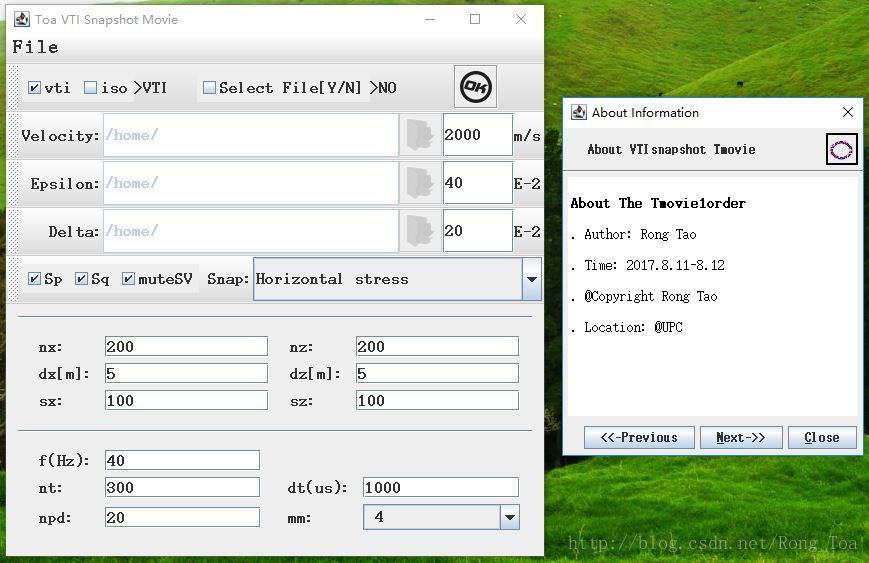869x563 pixels.
Task: Check the iso checkbox
Action: click(x=90, y=88)
